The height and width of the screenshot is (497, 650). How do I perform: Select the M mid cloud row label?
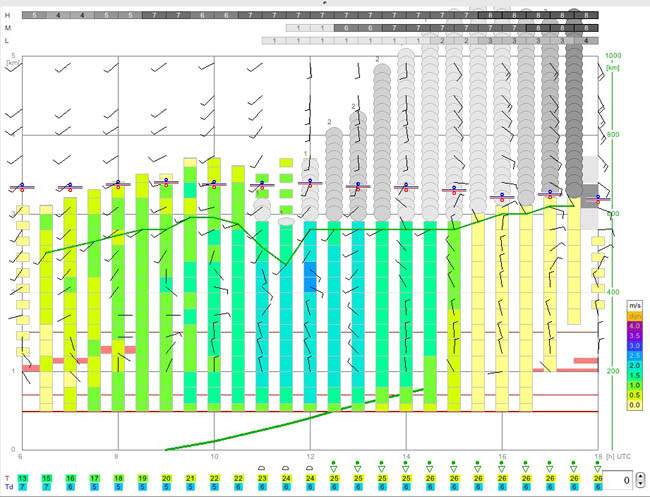pyautogui.click(x=8, y=28)
